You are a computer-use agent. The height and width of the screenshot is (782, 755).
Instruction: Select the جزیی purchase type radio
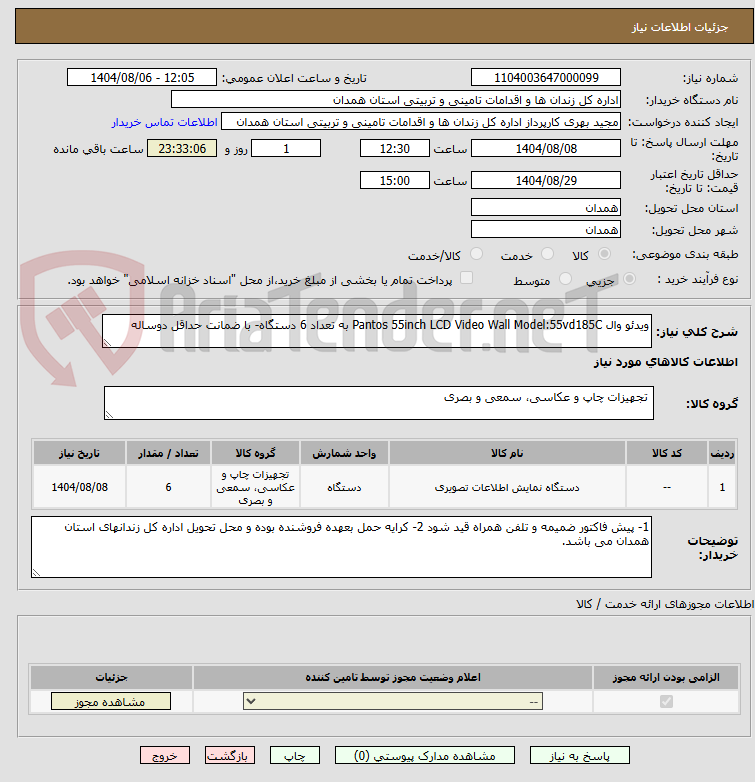click(629, 279)
